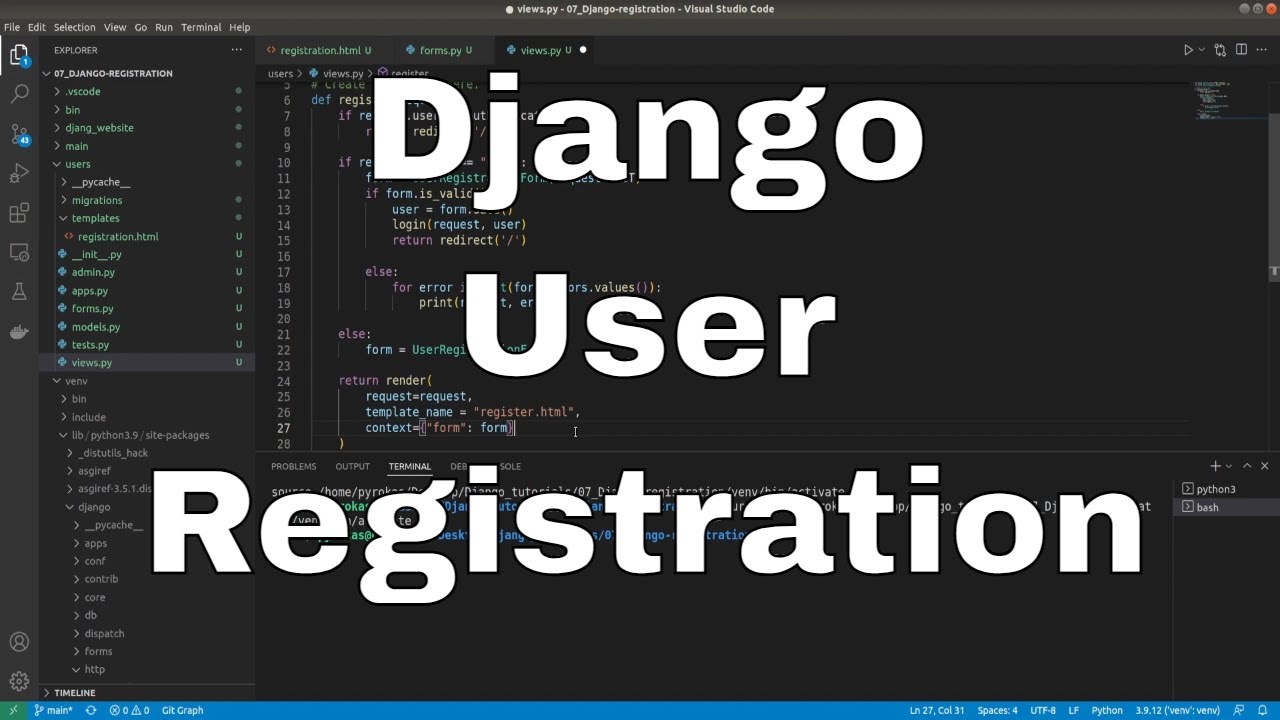Open Source Control view with 43 badge
Image resolution: width=1280 pixels, height=720 pixels.
[19, 134]
